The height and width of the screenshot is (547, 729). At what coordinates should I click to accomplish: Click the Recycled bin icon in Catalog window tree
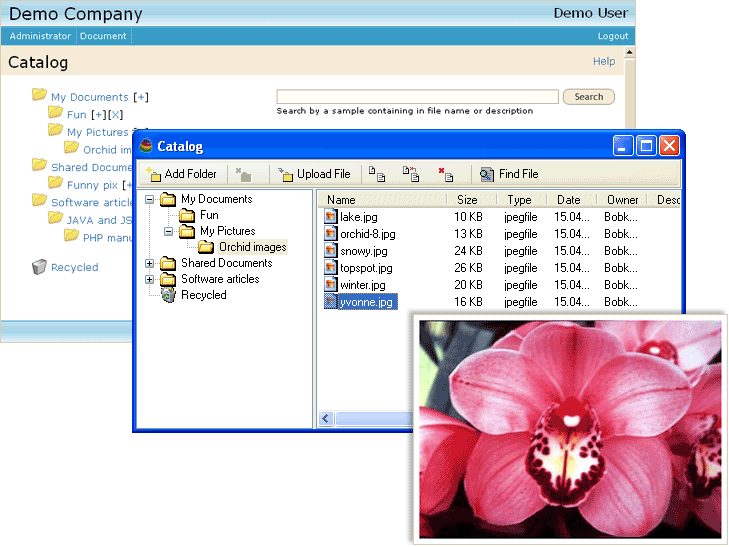tap(168, 295)
